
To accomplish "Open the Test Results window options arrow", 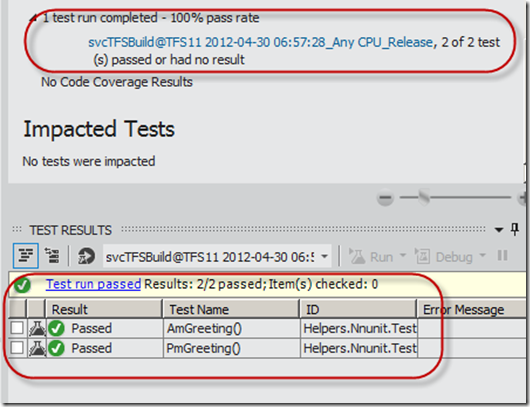I will coord(499,230).
